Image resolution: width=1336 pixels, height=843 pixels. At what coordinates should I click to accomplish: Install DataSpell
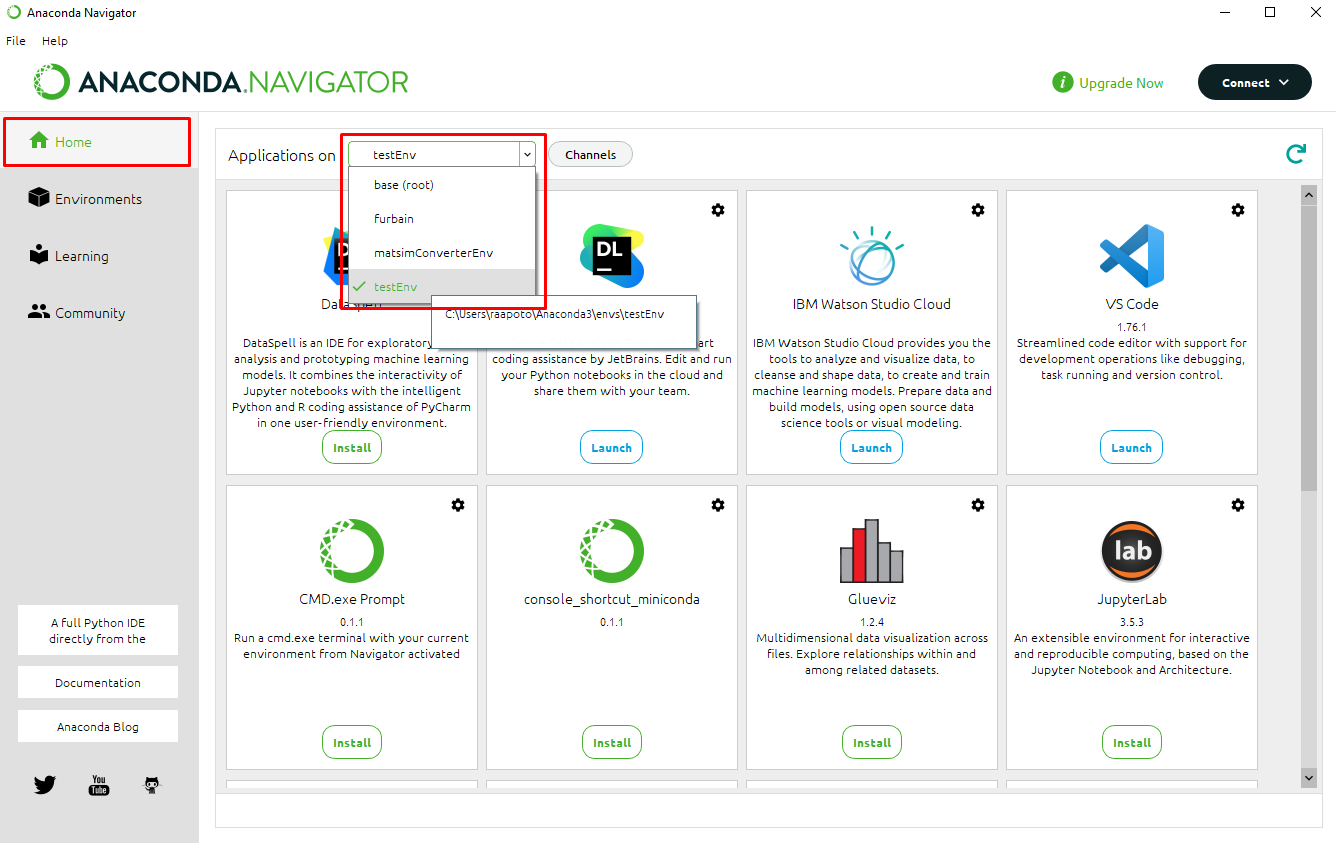tap(352, 448)
